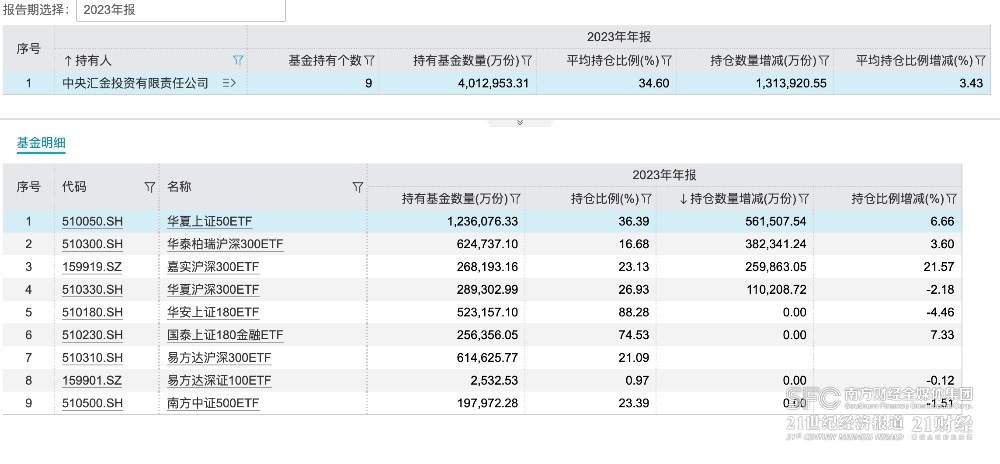Viewport: 1000px width, 464px height.
Task: Open fund code 510230.SH link
Action: pos(92,335)
